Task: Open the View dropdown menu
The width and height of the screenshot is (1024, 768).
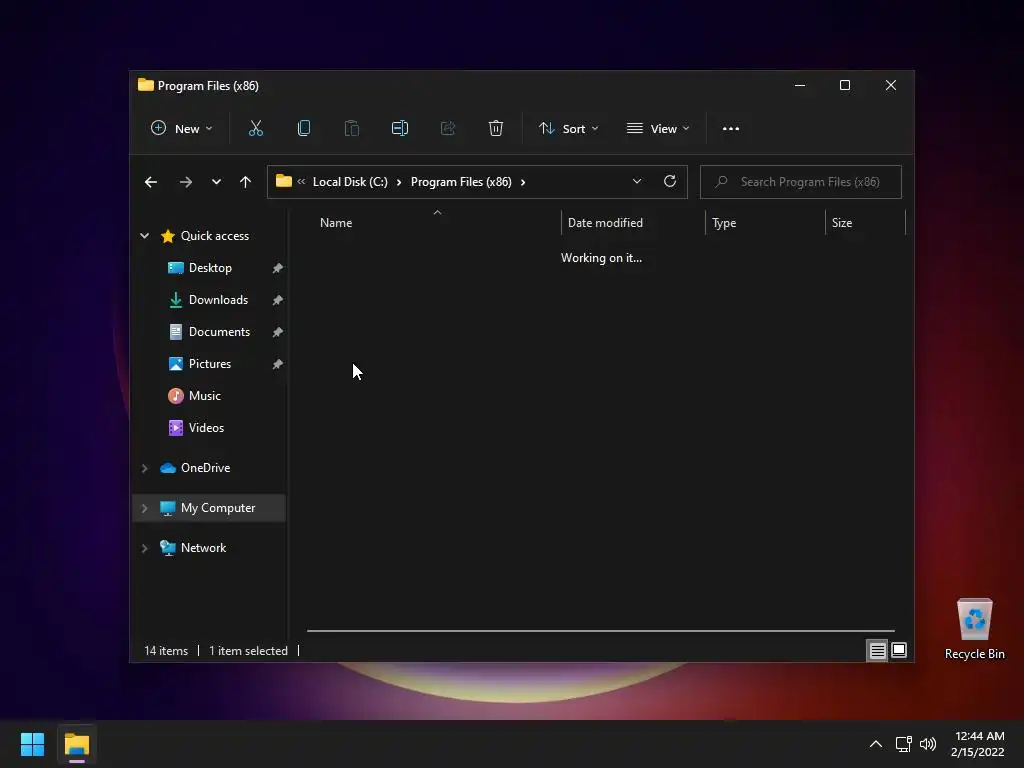Action: click(658, 129)
